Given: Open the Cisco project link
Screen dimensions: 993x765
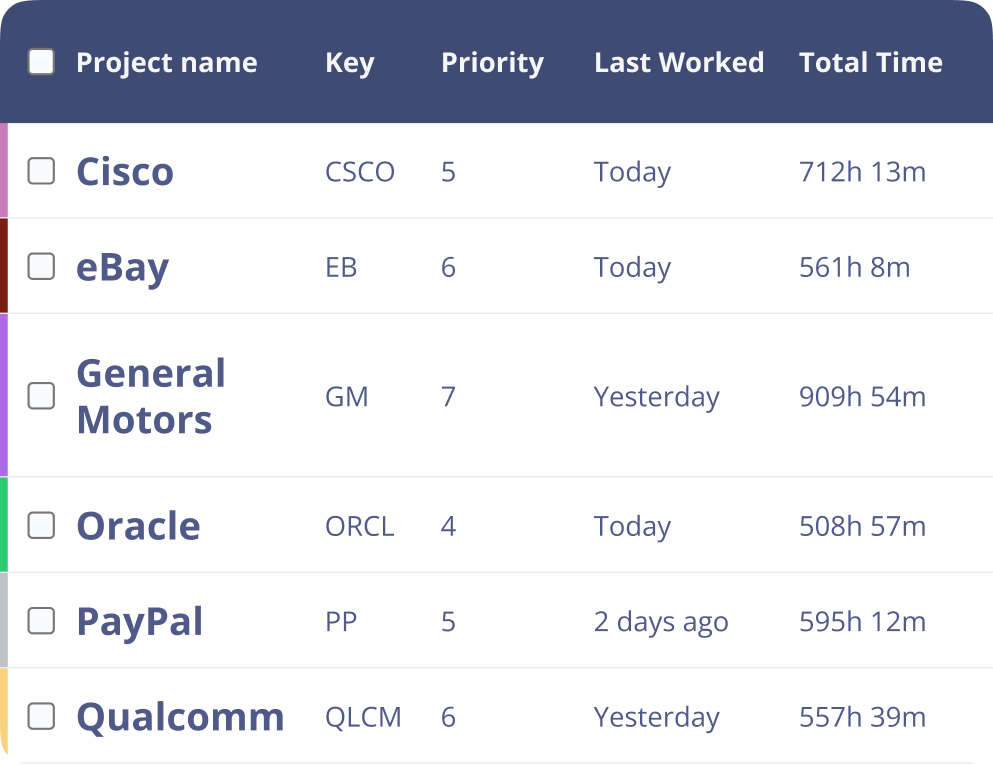Looking at the screenshot, I should (x=125, y=172).
